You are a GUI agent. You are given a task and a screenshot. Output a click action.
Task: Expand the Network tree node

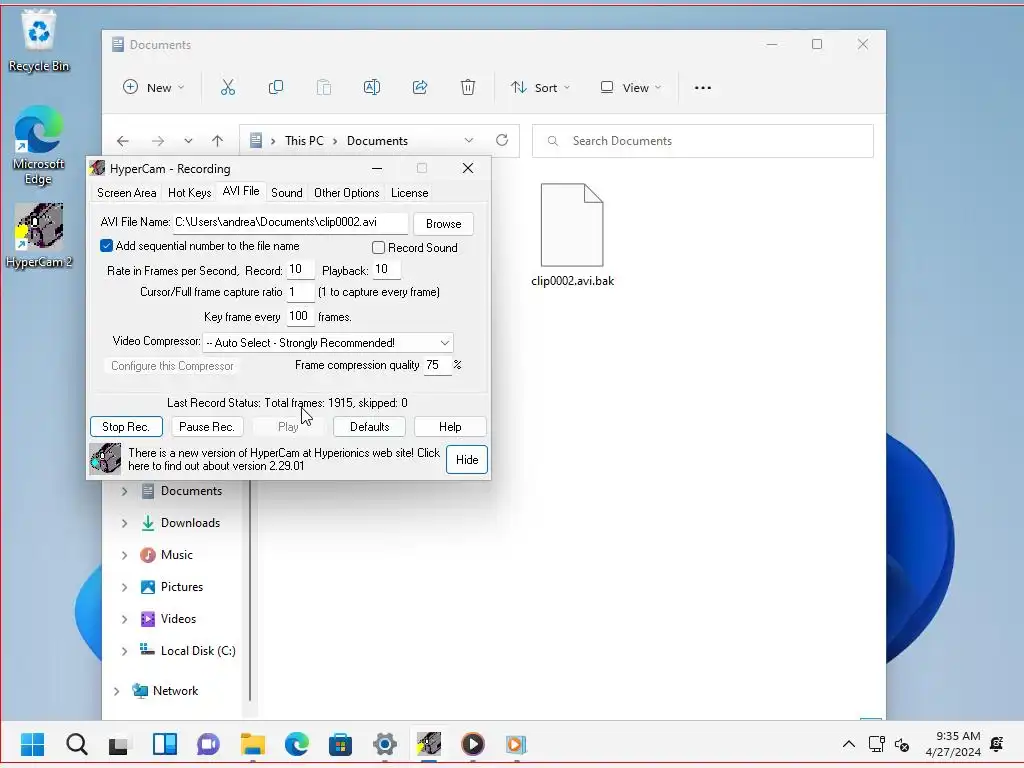116,691
